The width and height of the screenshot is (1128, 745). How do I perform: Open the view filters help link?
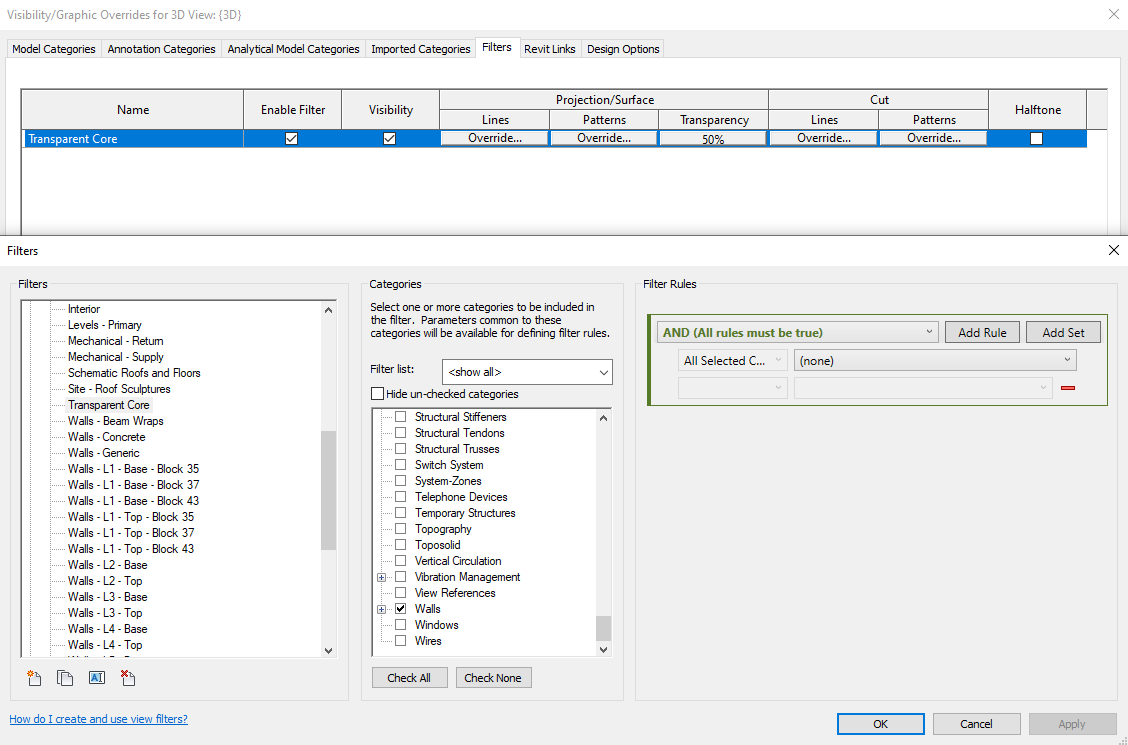click(x=98, y=718)
